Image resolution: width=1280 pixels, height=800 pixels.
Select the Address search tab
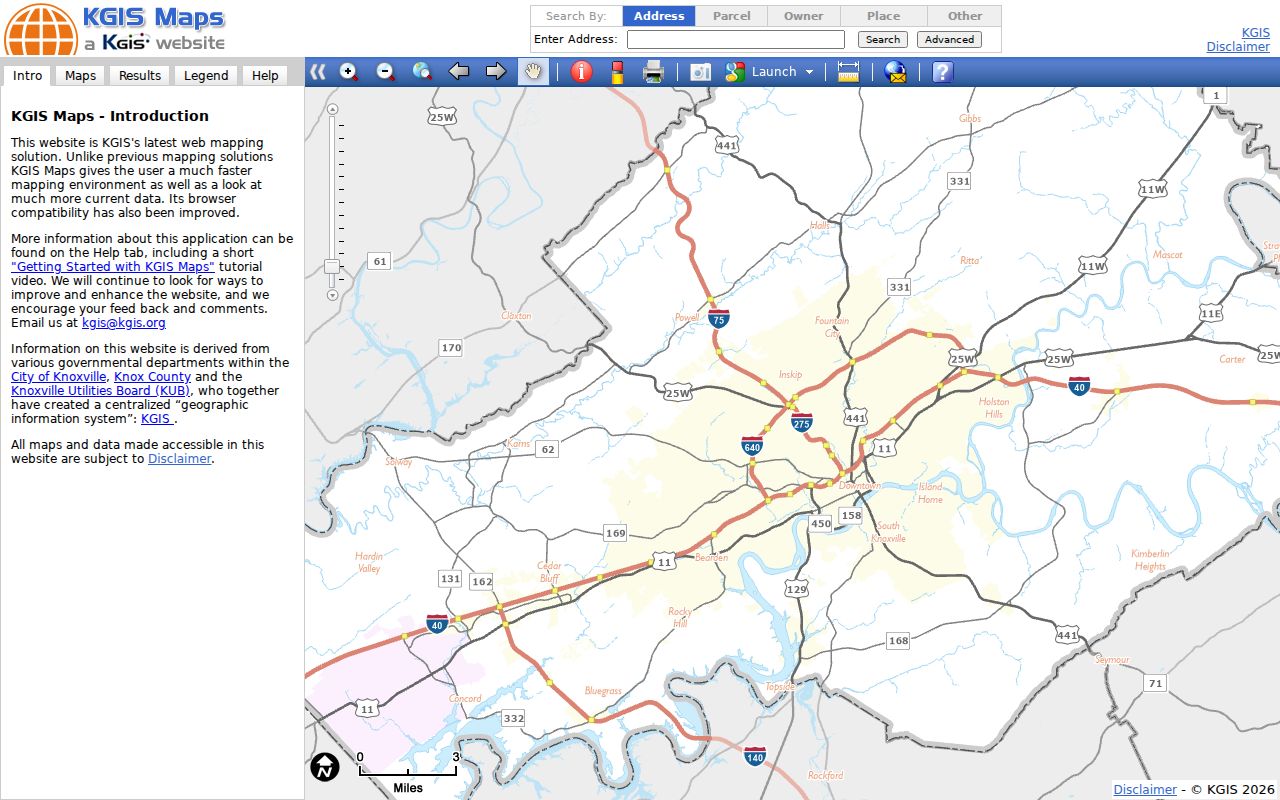pyautogui.click(x=659, y=16)
